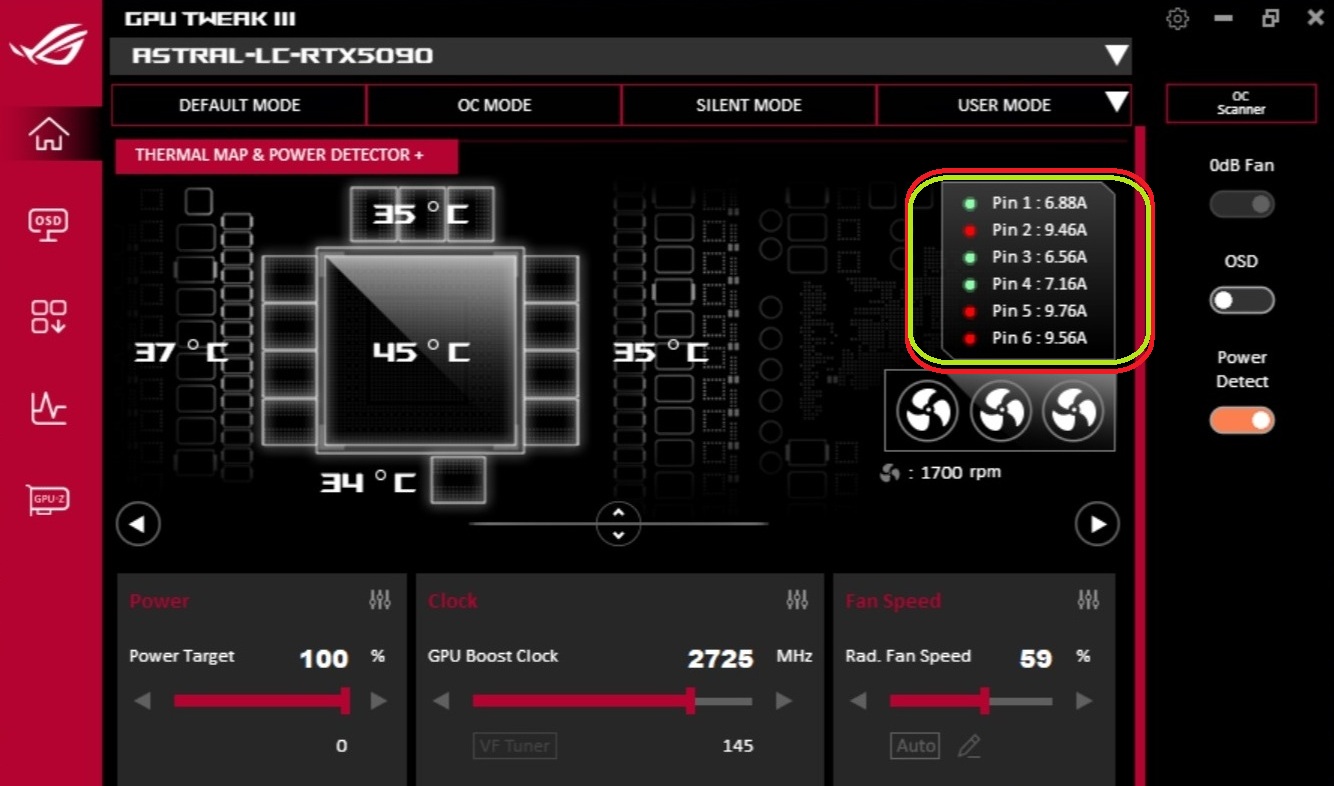Click the Pin 3 : 6.56A reading

1039,257
